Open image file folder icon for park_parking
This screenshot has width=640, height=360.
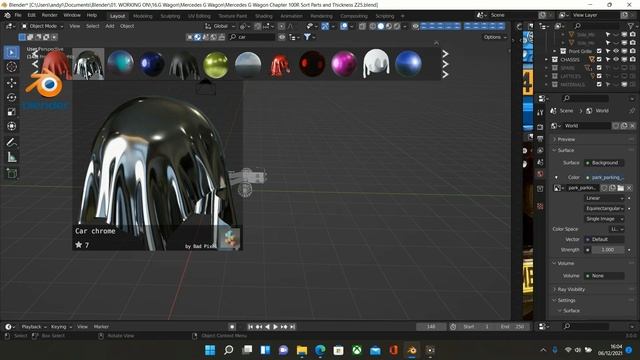pyautogui.click(x=620, y=188)
